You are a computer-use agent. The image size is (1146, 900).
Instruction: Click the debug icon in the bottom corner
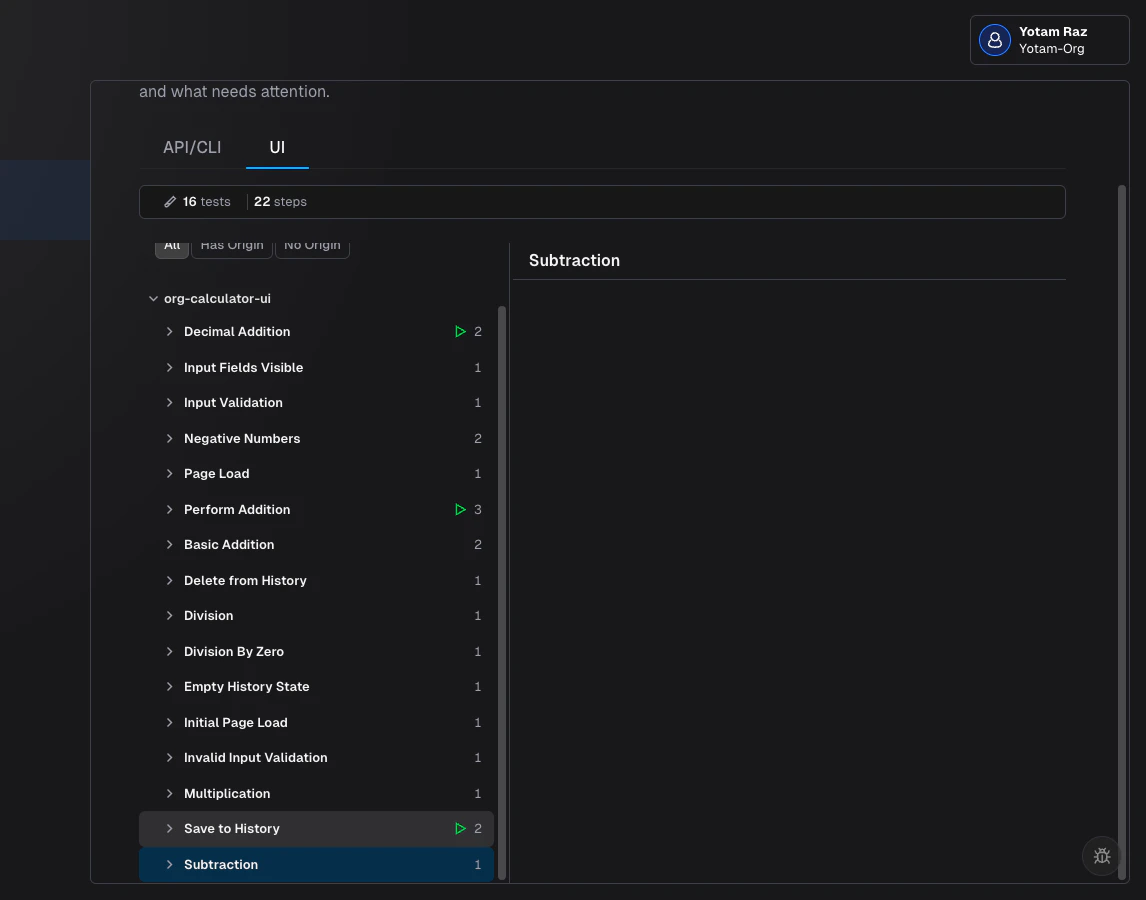click(x=1102, y=856)
